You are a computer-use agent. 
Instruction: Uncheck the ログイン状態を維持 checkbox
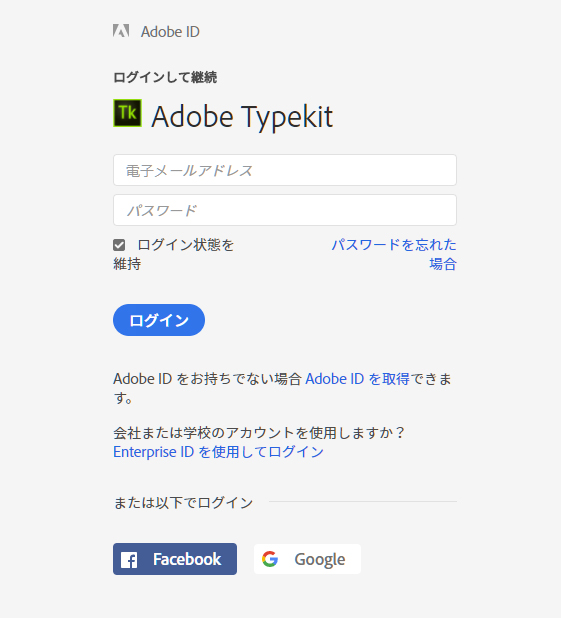coord(119,245)
